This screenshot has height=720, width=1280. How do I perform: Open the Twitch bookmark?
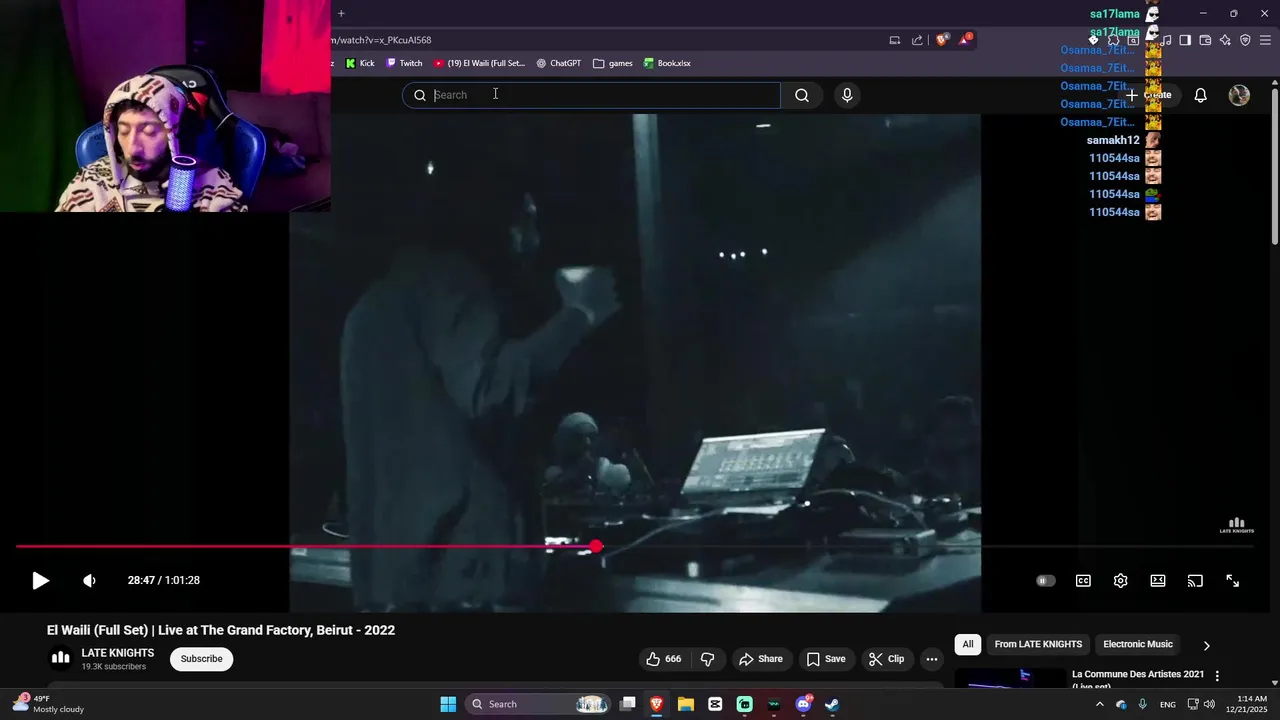pos(404,63)
